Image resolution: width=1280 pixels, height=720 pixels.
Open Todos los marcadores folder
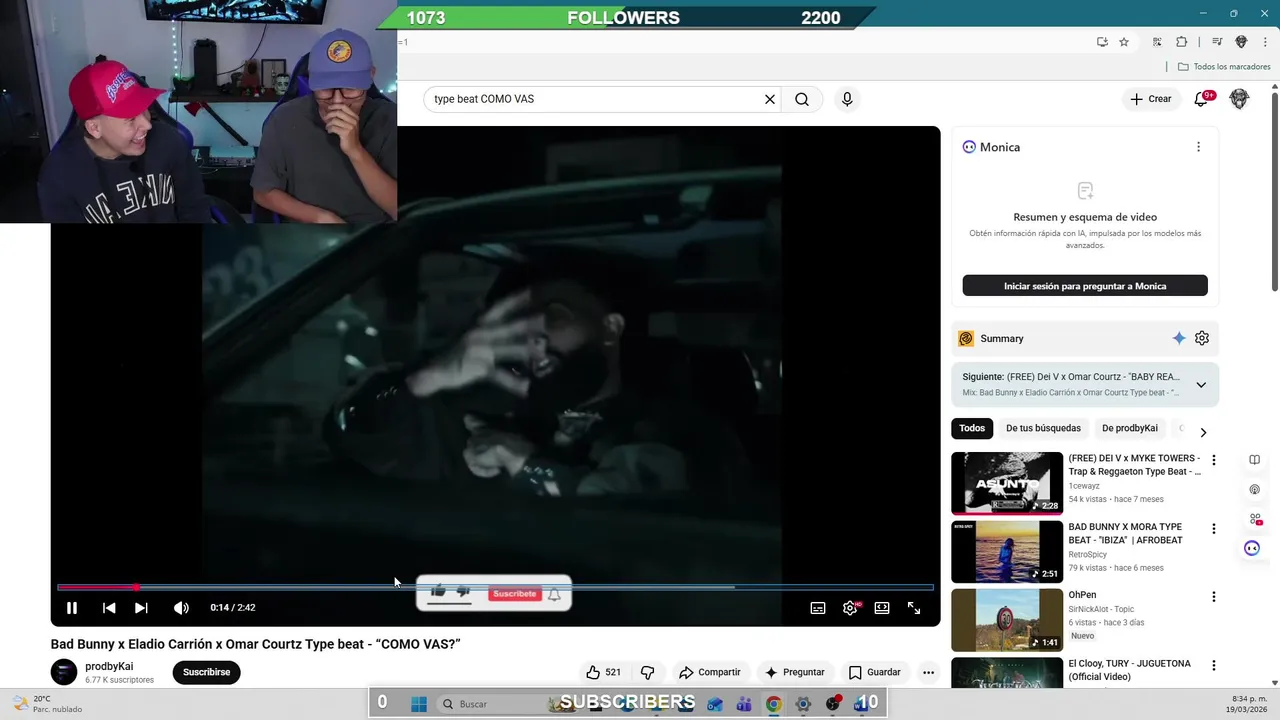point(1224,67)
